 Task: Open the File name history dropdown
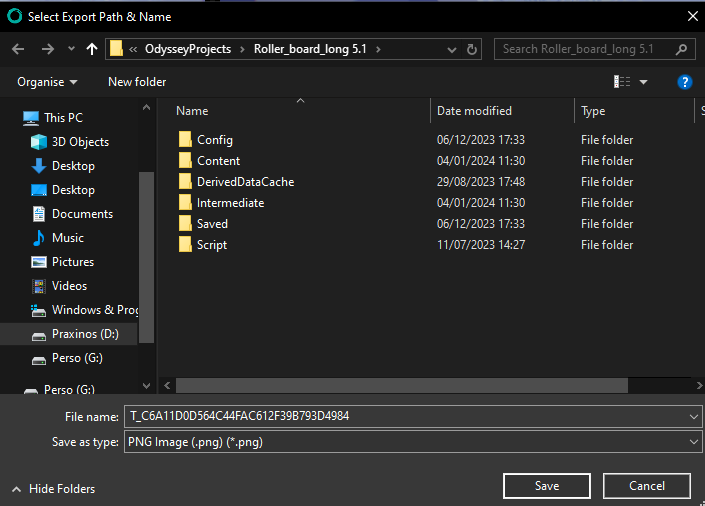[x=694, y=416]
